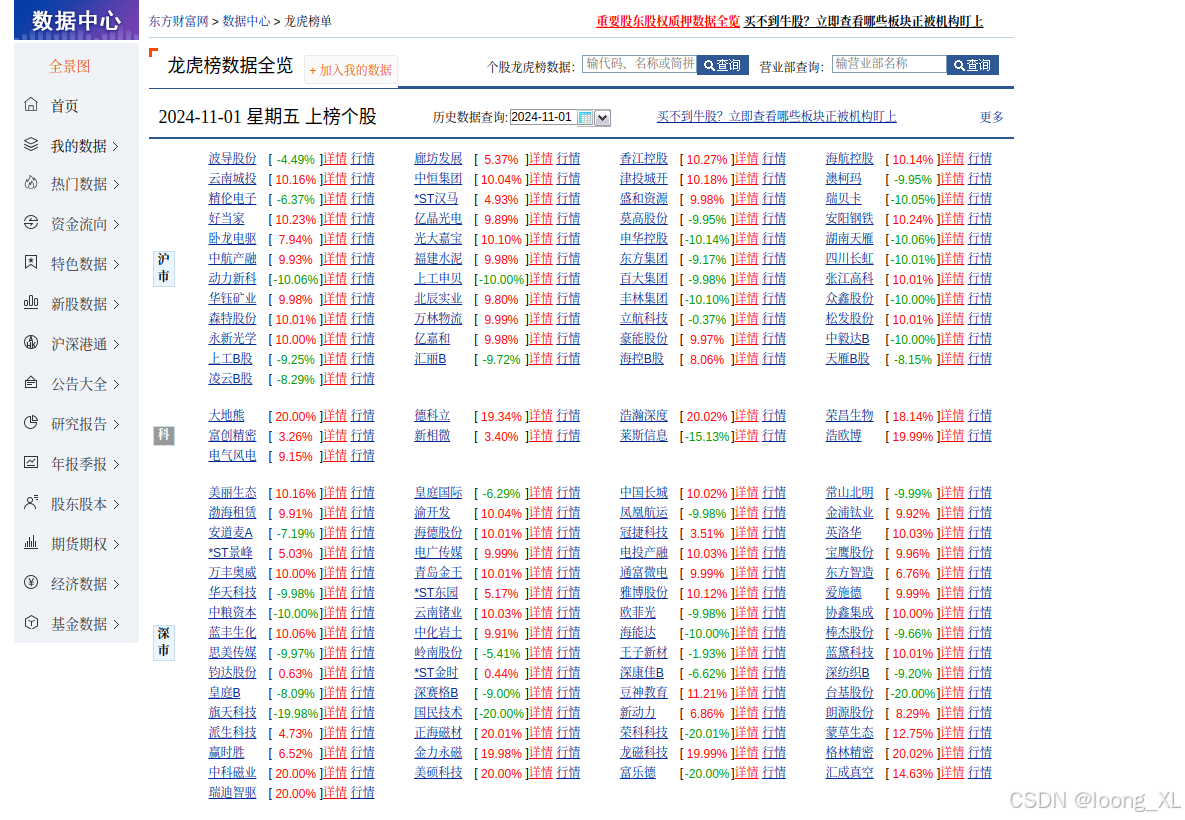Click the 数据中心 logo banner

click(76, 20)
